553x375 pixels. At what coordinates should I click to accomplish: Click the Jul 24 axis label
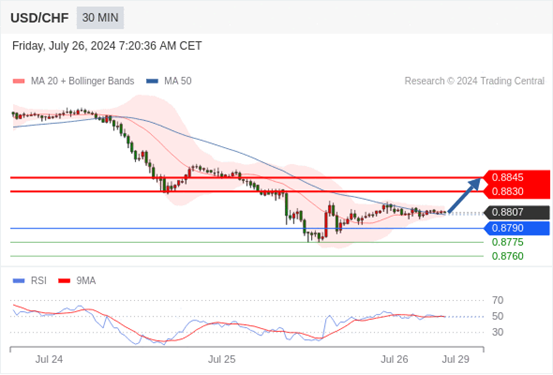(49, 359)
